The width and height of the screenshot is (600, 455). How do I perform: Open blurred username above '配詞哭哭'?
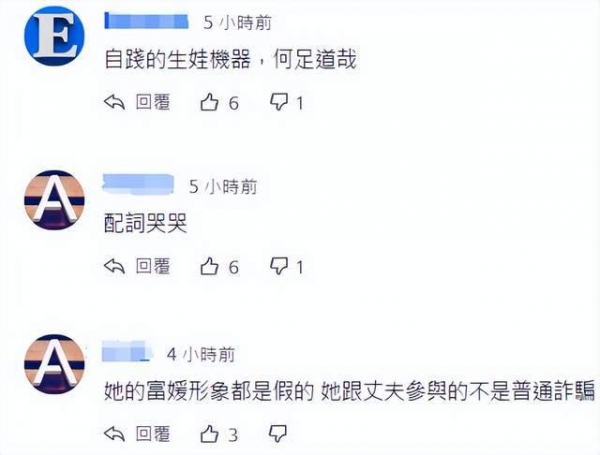tap(138, 183)
